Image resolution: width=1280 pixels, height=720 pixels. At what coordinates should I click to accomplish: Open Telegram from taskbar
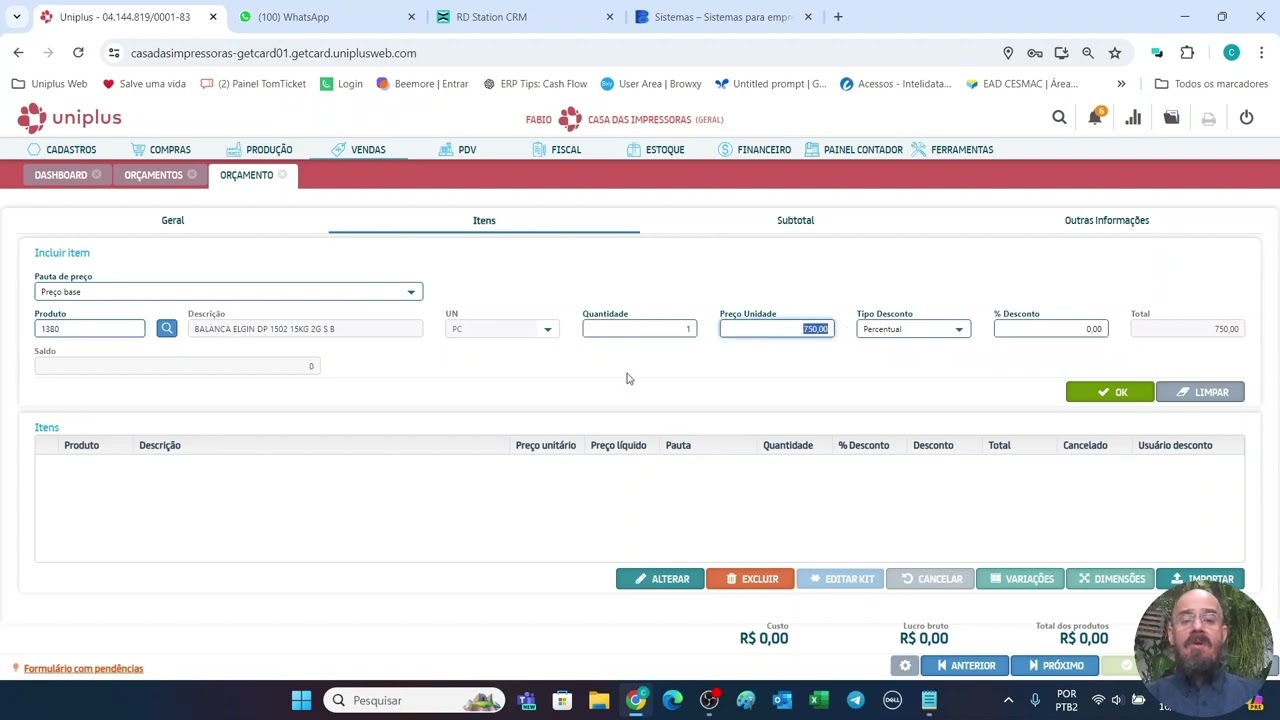[855, 700]
